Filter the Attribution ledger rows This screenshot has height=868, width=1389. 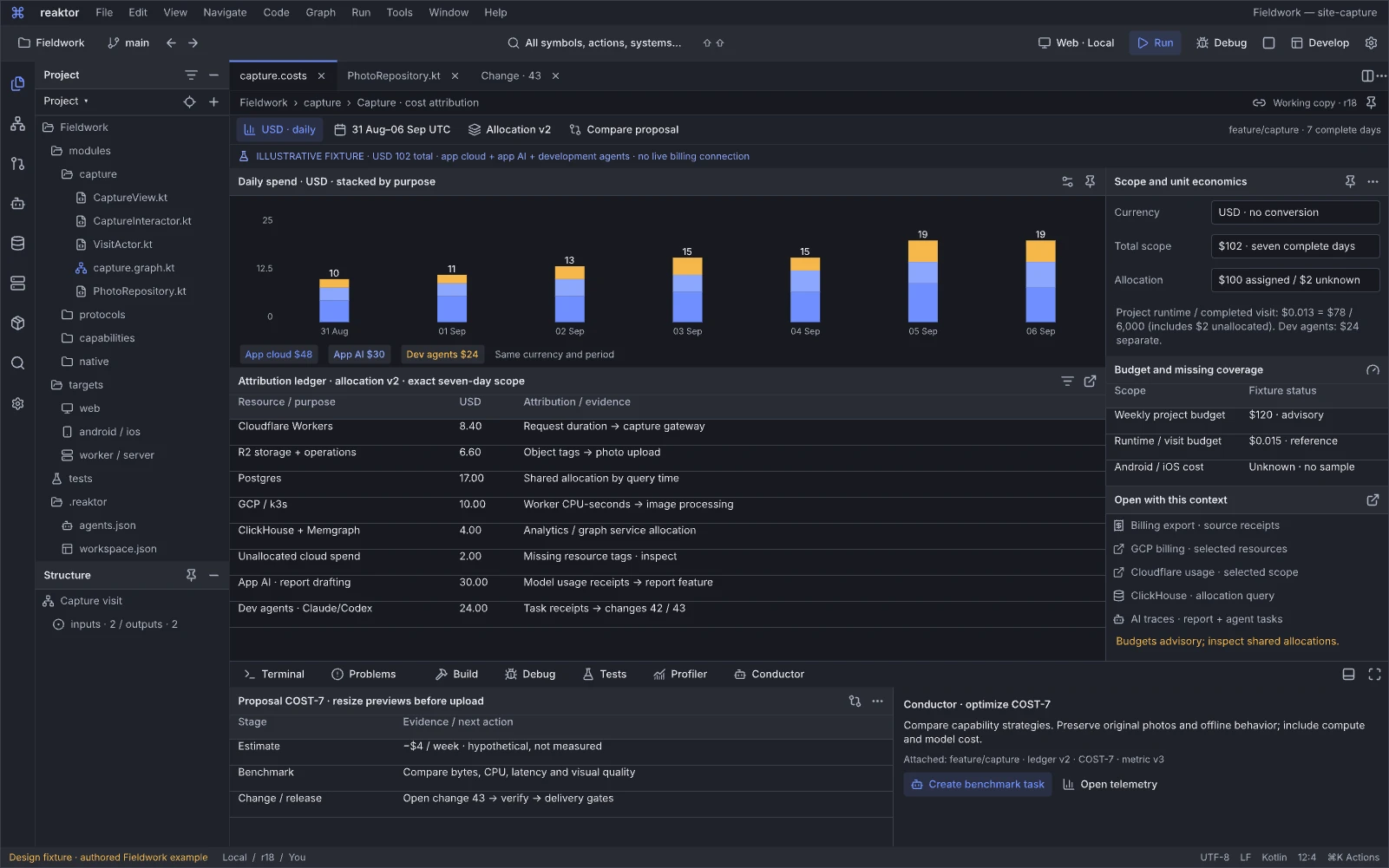[x=1067, y=381]
